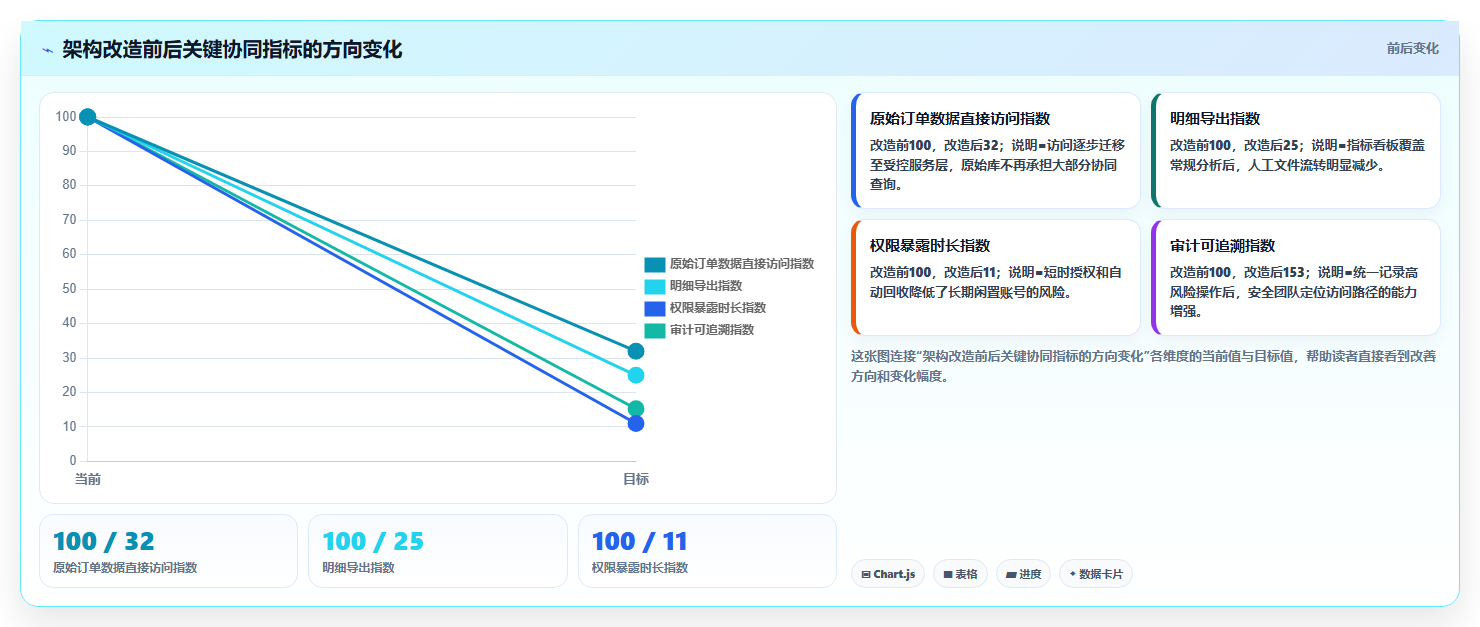Click the 表格 tag chip
The image size is (1480, 627).
(x=960, y=574)
